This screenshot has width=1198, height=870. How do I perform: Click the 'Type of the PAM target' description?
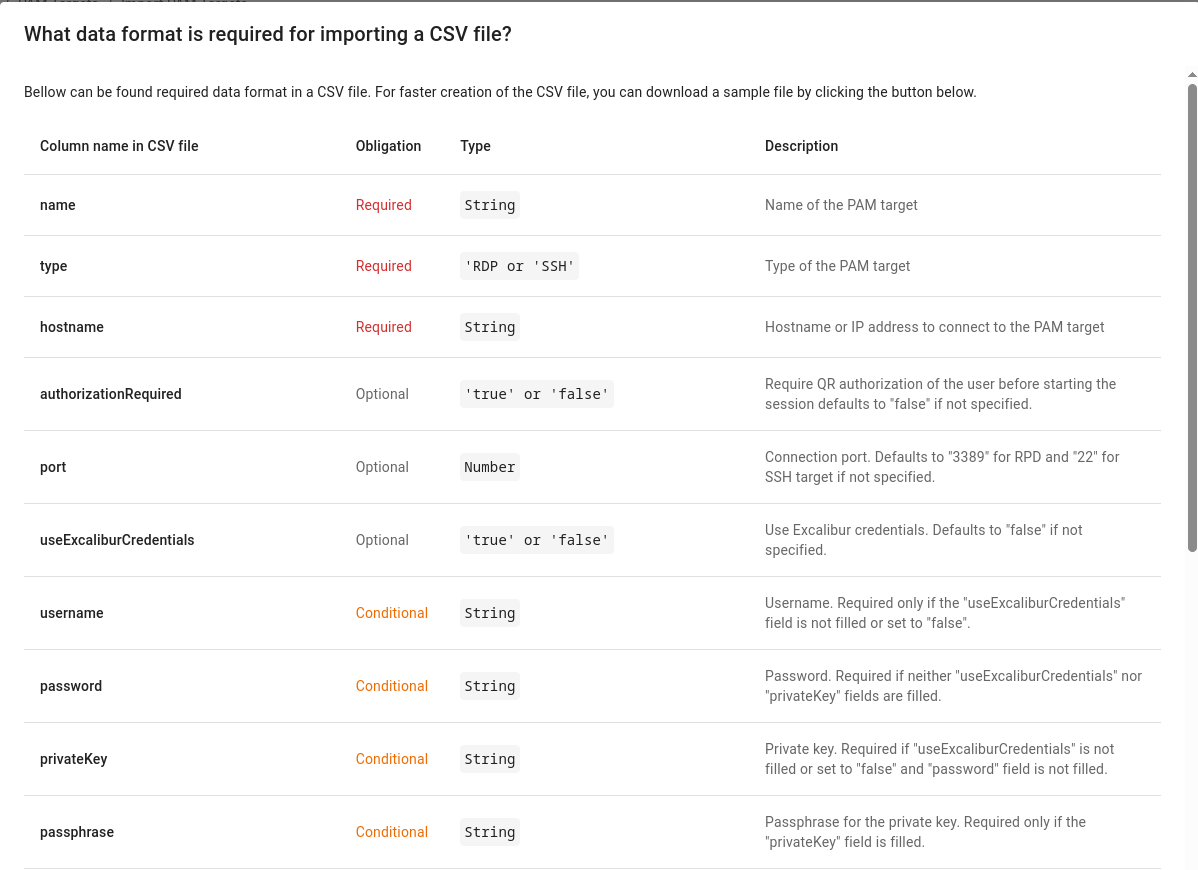[x=837, y=266]
